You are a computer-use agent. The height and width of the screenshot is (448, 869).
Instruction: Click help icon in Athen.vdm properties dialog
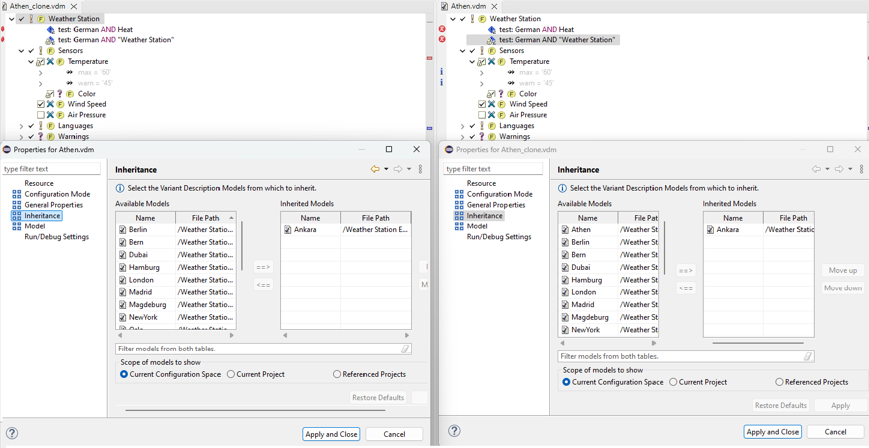point(12,434)
